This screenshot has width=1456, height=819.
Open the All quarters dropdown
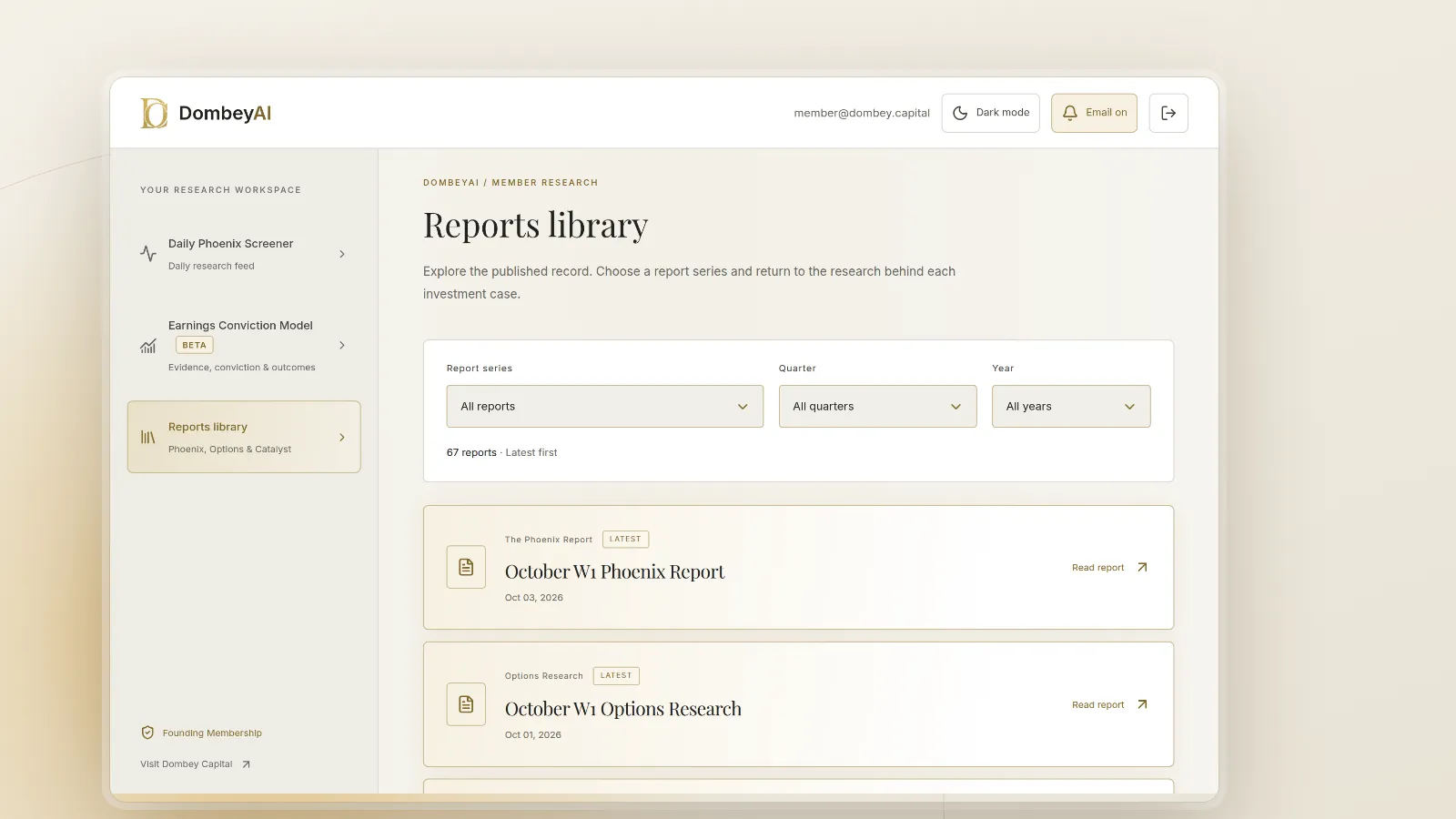[x=878, y=407]
